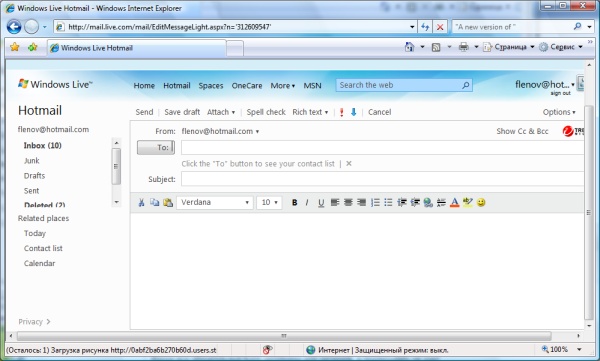Open the Verdana font dropdown
Image resolution: width=600 pixels, height=361 pixels.
pyautogui.click(x=215, y=202)
